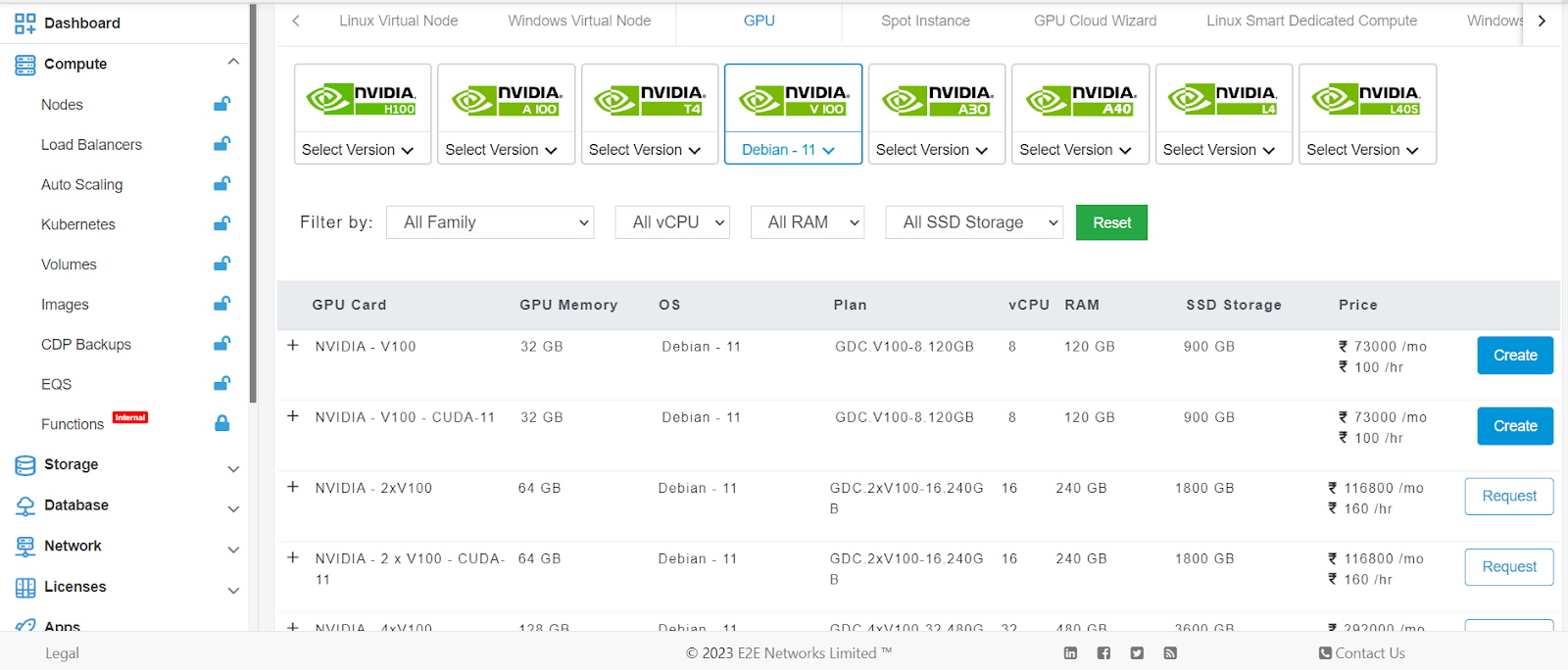
Task: Open the Legal link in footer
Action: pos(62,653)
